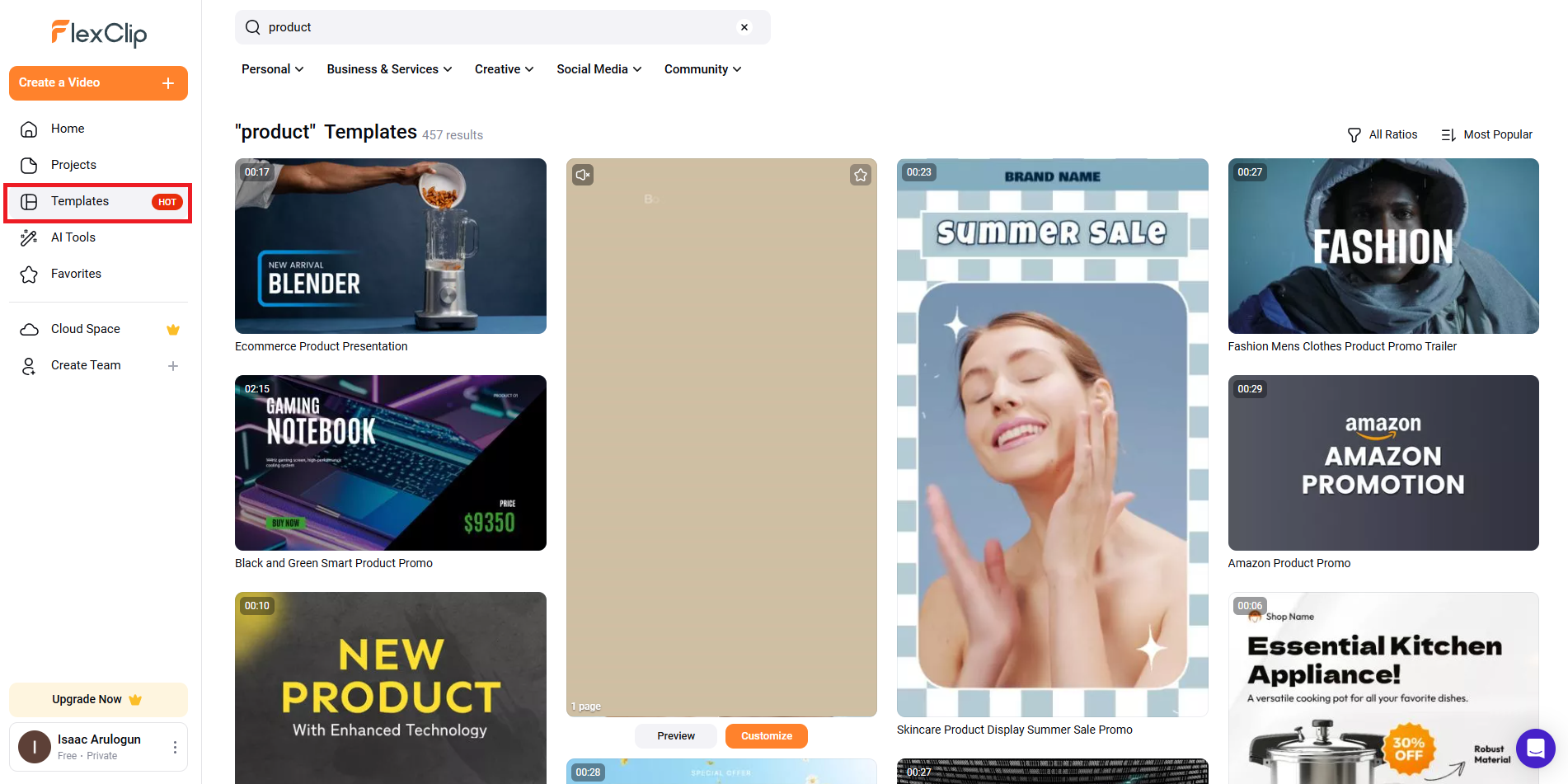Click the "product" Templates heading

[326, 132]
